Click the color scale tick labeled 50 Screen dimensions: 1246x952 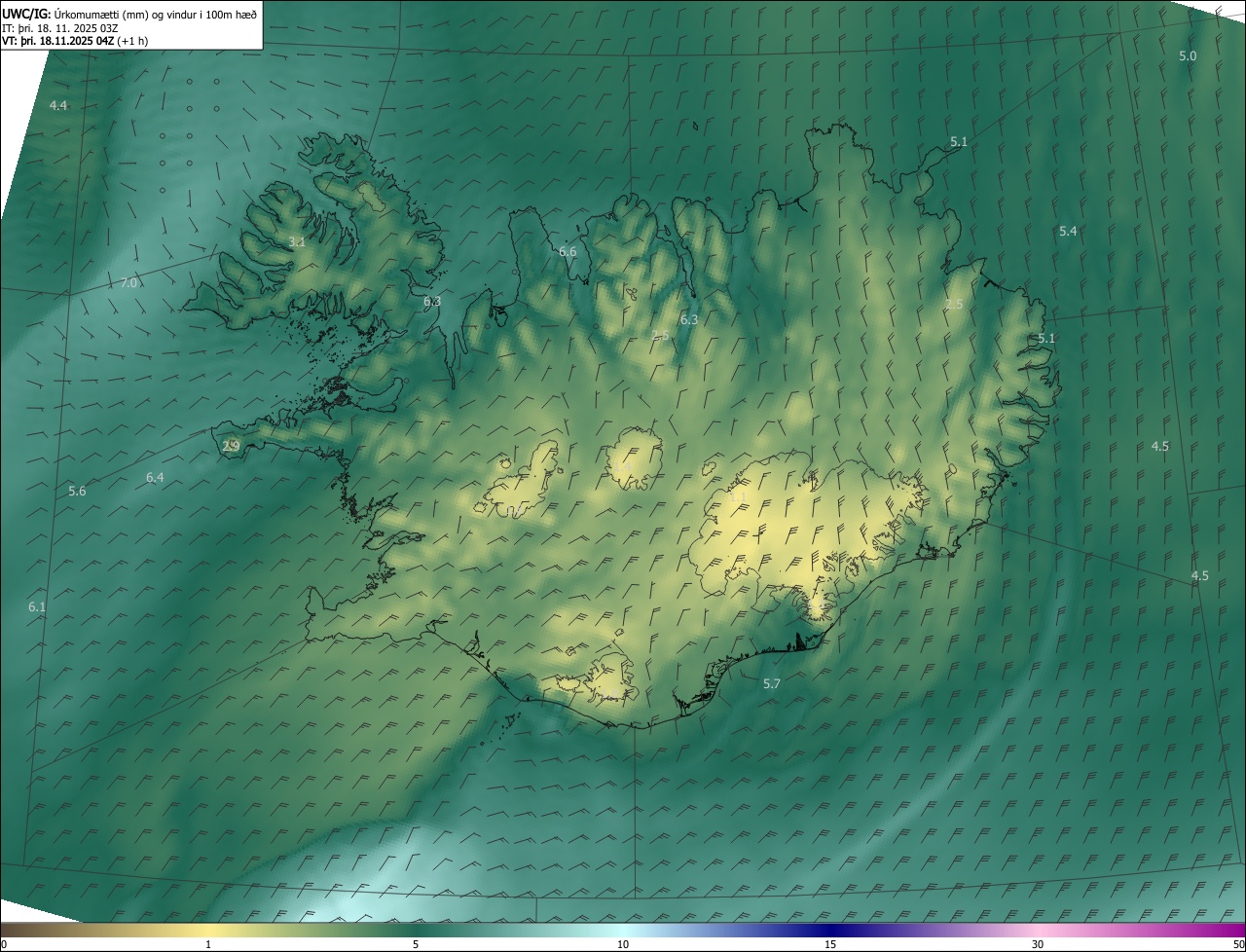pyautogui.click(x=1238, y=944)
